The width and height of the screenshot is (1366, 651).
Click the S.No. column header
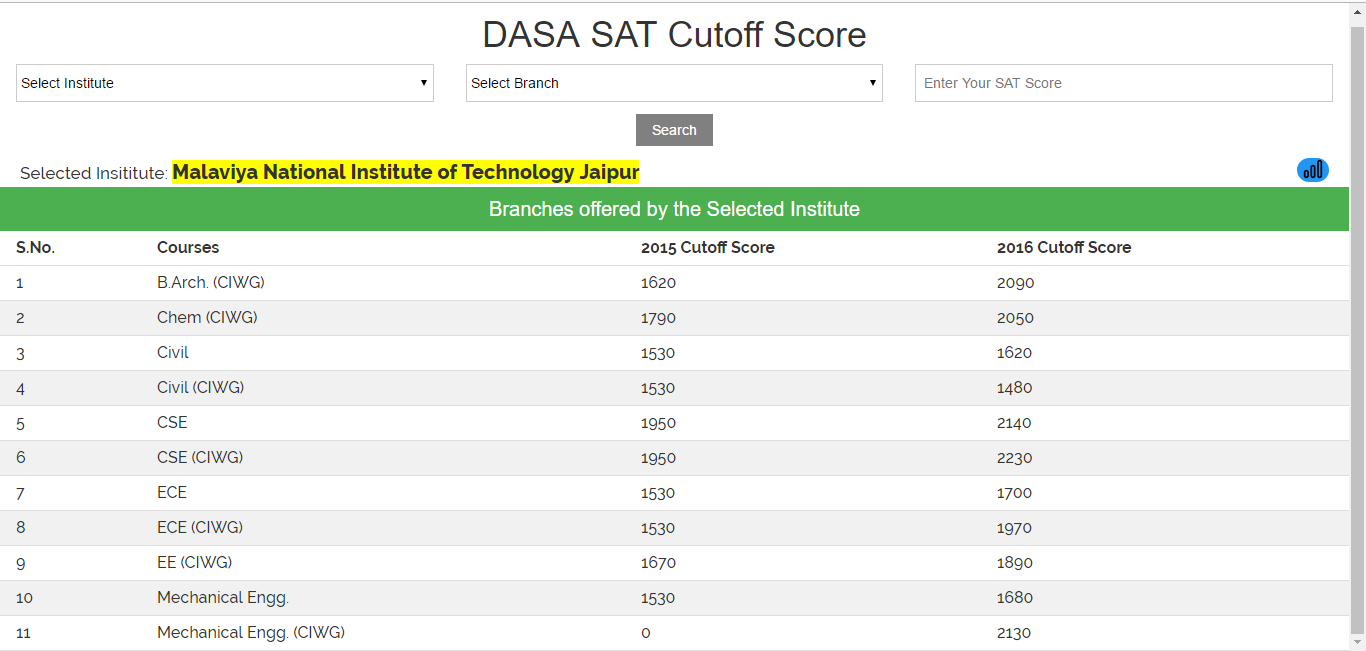(35, 247)
